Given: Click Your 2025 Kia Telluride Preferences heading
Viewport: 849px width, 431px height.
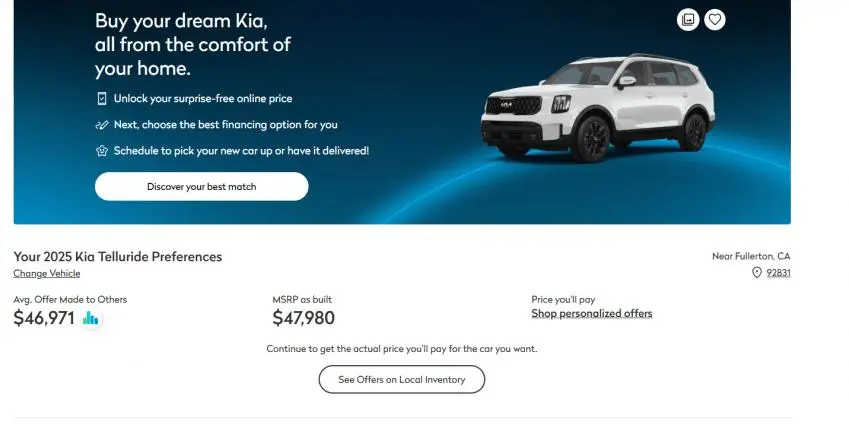Looking at the screenshot, I should 118,257.
